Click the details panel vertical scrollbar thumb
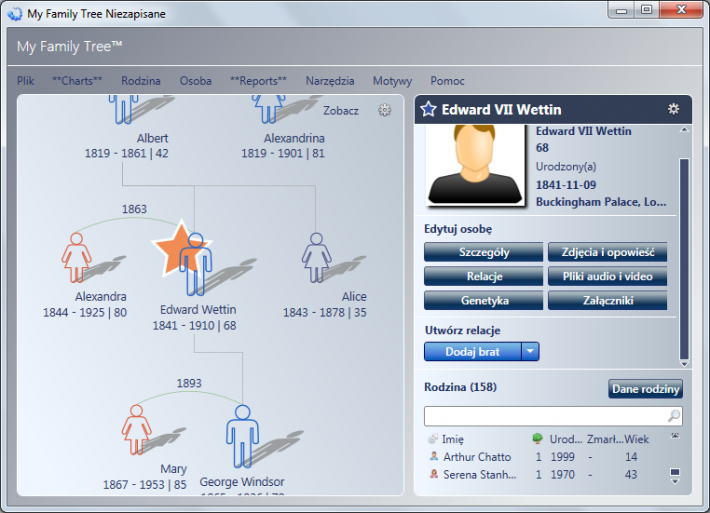Screen dimensions: 710x513 coord(684,259)
